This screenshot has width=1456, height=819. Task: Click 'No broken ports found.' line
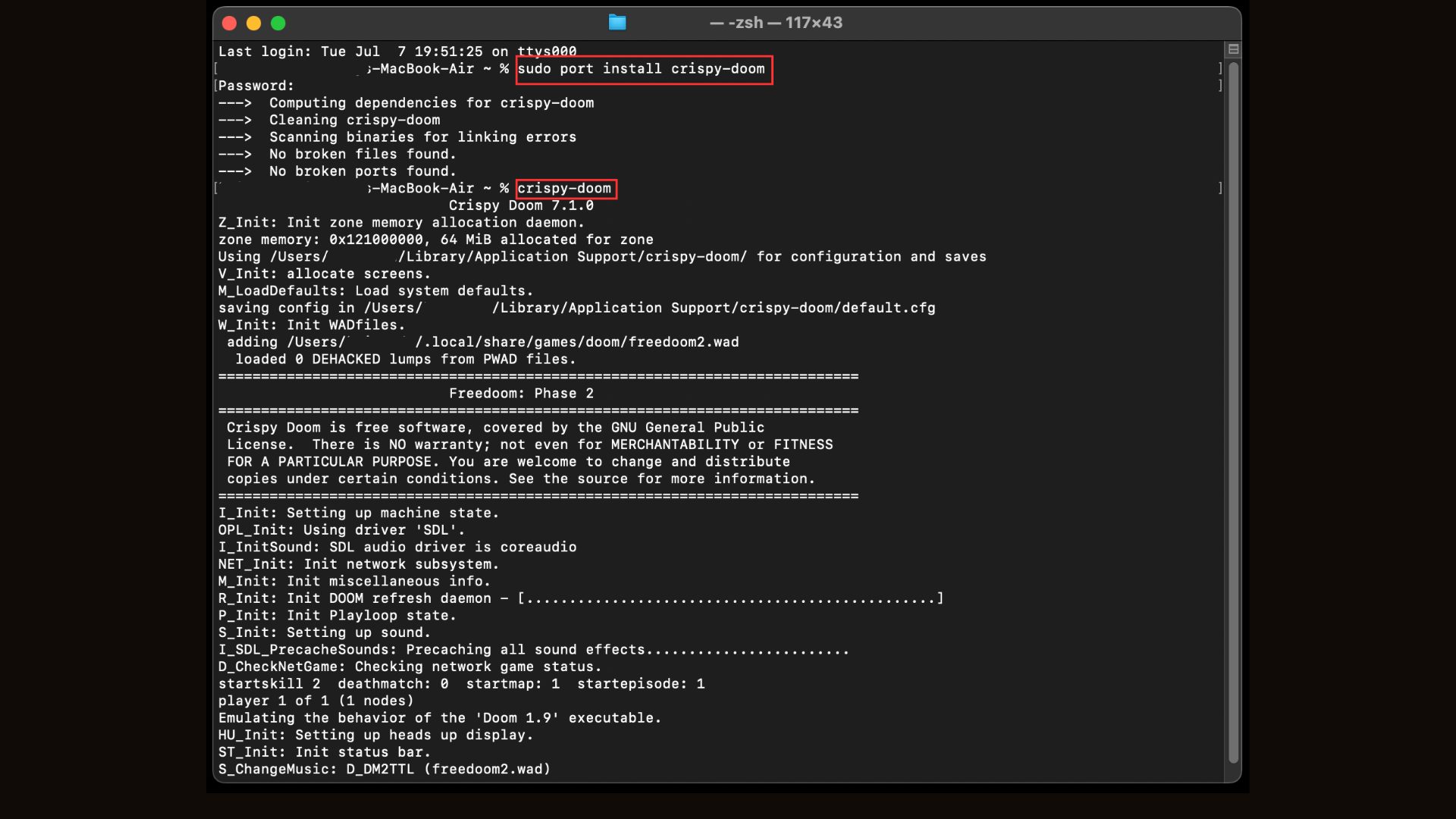click(337, 171)
